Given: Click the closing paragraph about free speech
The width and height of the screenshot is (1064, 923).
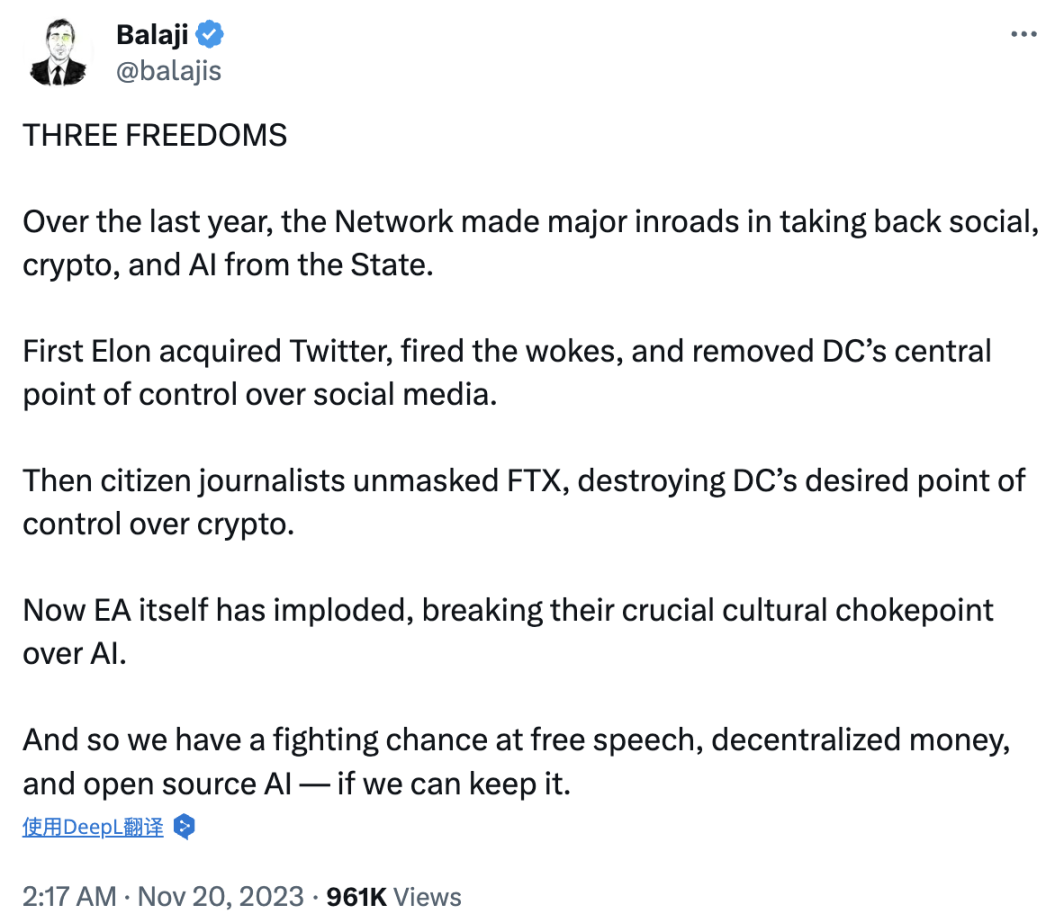Looking at the screenshot, I should pyautogui.click(x=516, y=761).
